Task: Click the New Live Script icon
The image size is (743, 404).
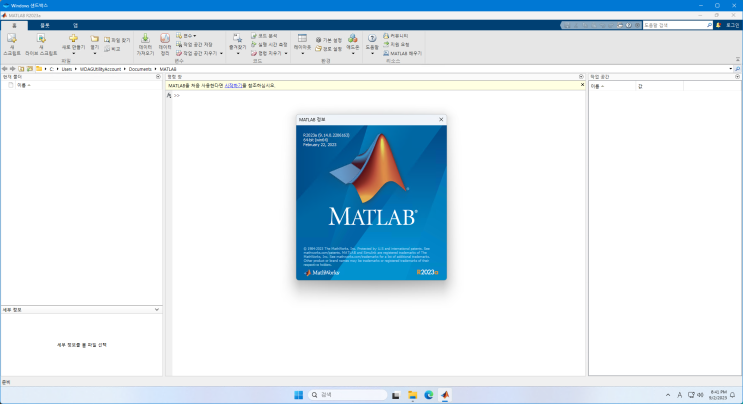Action: tap(41, 39)
